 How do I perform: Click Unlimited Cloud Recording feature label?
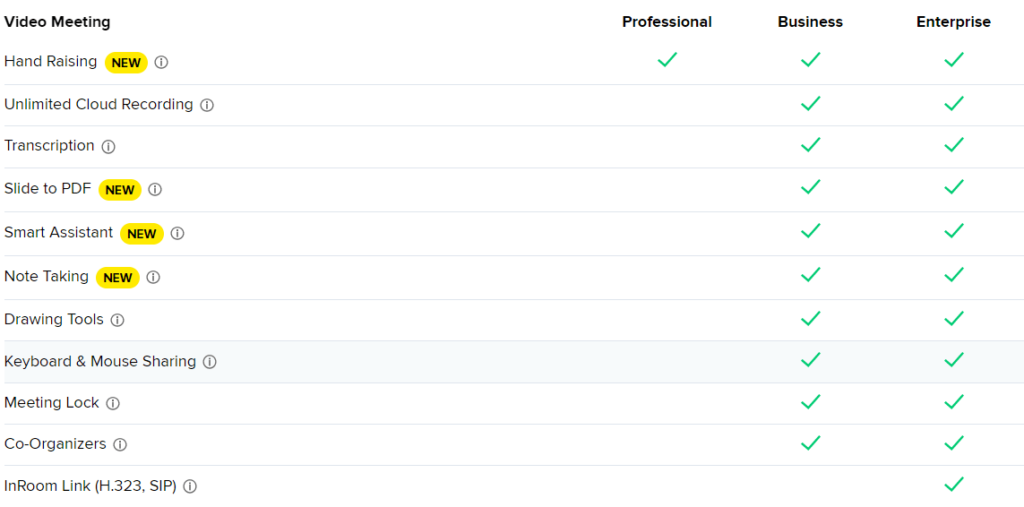99,104
